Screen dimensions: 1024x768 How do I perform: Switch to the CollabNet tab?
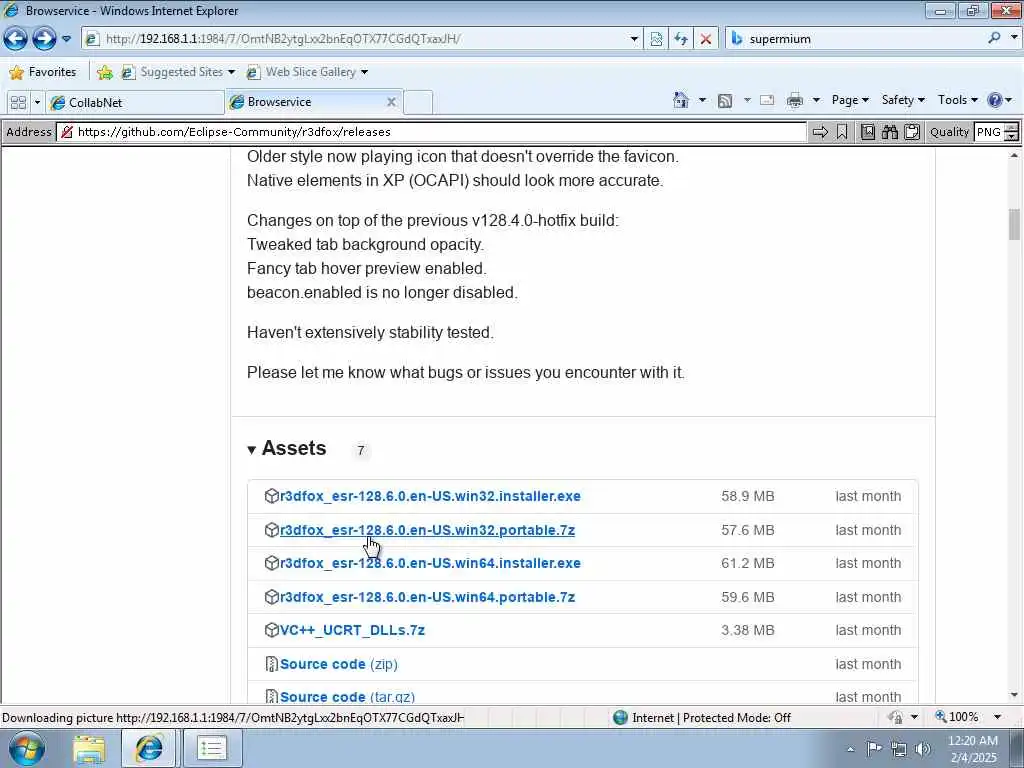135,103
